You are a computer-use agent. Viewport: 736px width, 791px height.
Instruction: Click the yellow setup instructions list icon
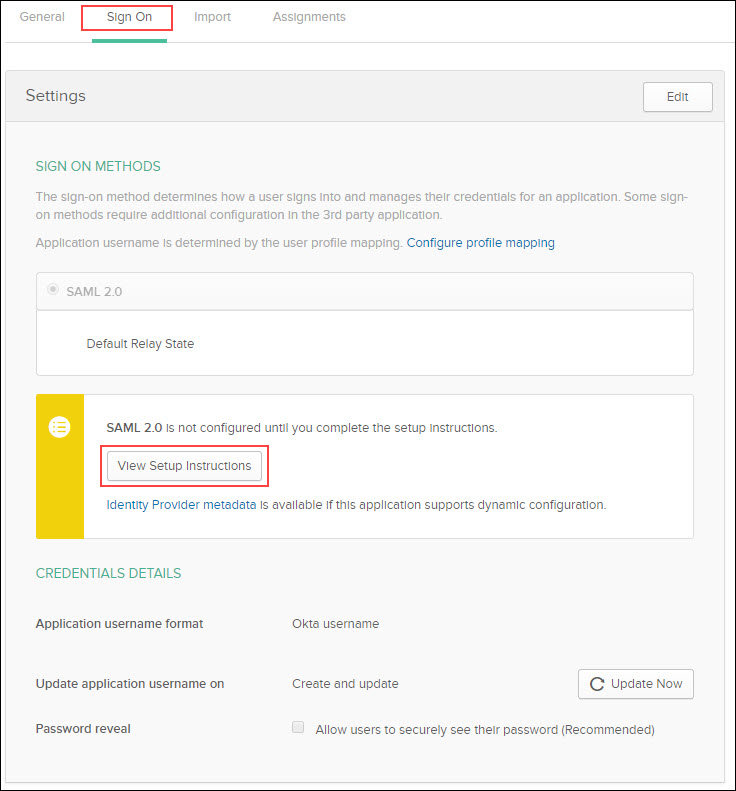(60, 427)
